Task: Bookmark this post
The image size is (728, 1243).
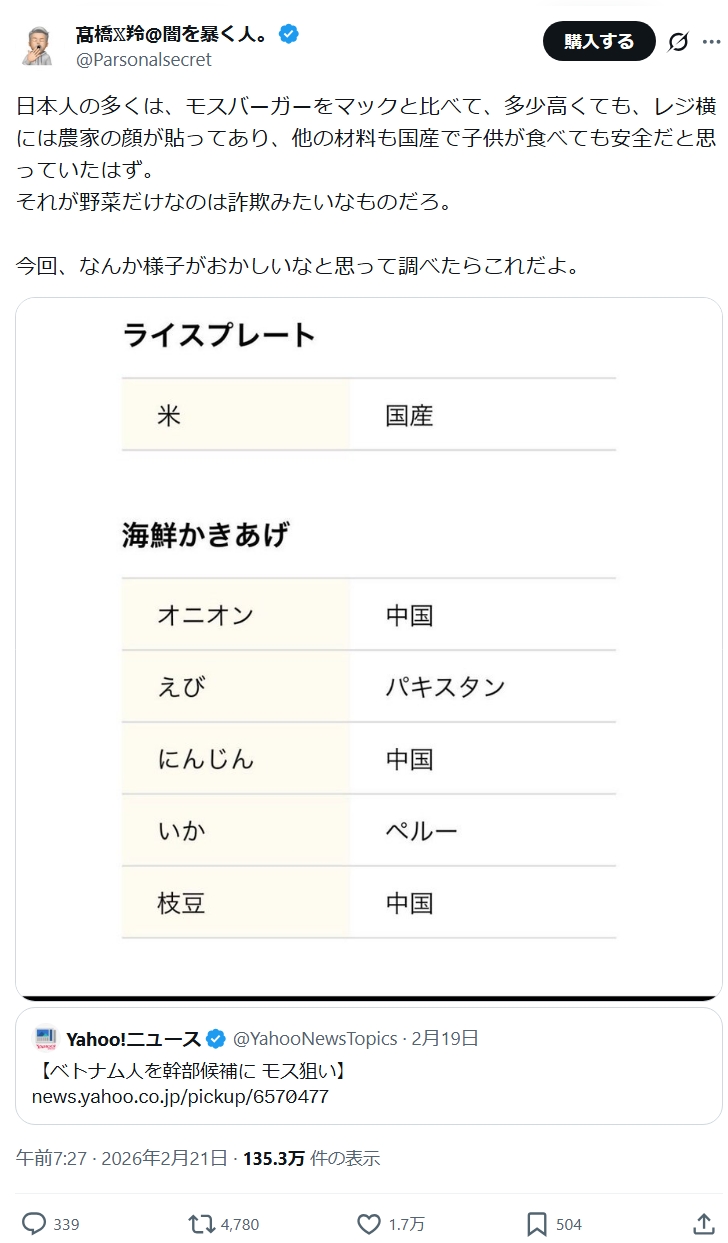Action: coord(537,1224)
